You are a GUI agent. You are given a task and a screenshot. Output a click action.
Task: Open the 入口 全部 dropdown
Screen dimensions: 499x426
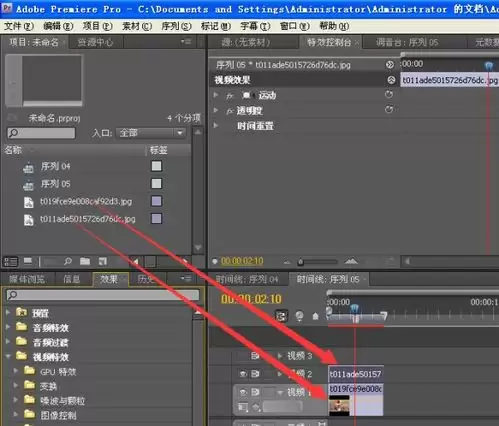(151, 133)
